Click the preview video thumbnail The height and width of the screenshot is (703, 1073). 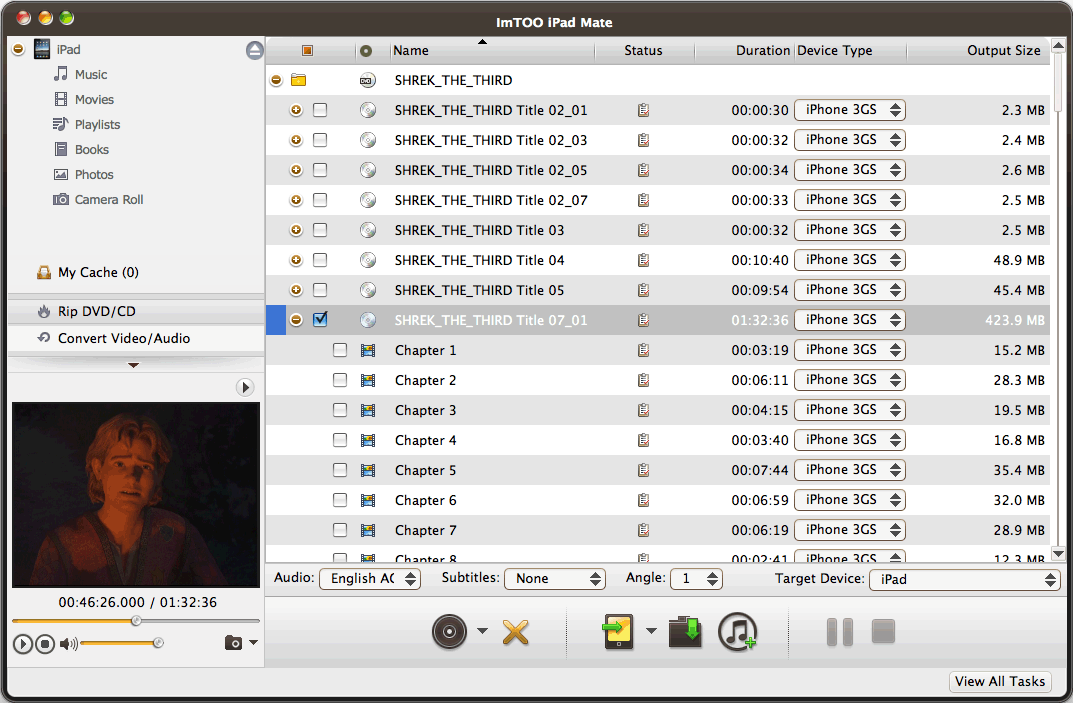click(135, 494)
